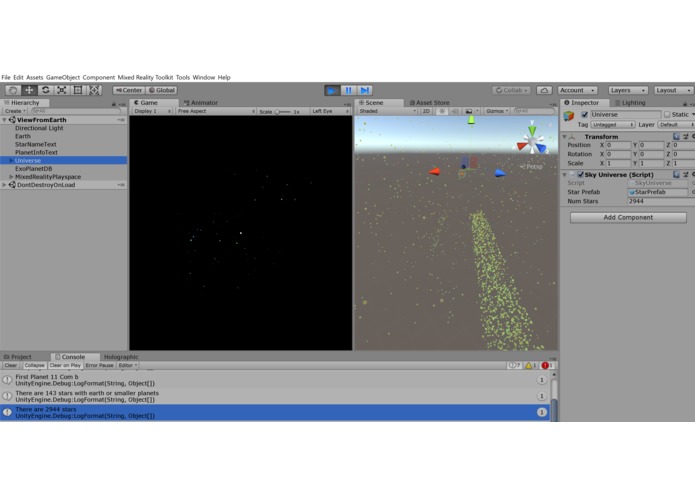Toggle 2D scene view mode

tap(426, 111)
